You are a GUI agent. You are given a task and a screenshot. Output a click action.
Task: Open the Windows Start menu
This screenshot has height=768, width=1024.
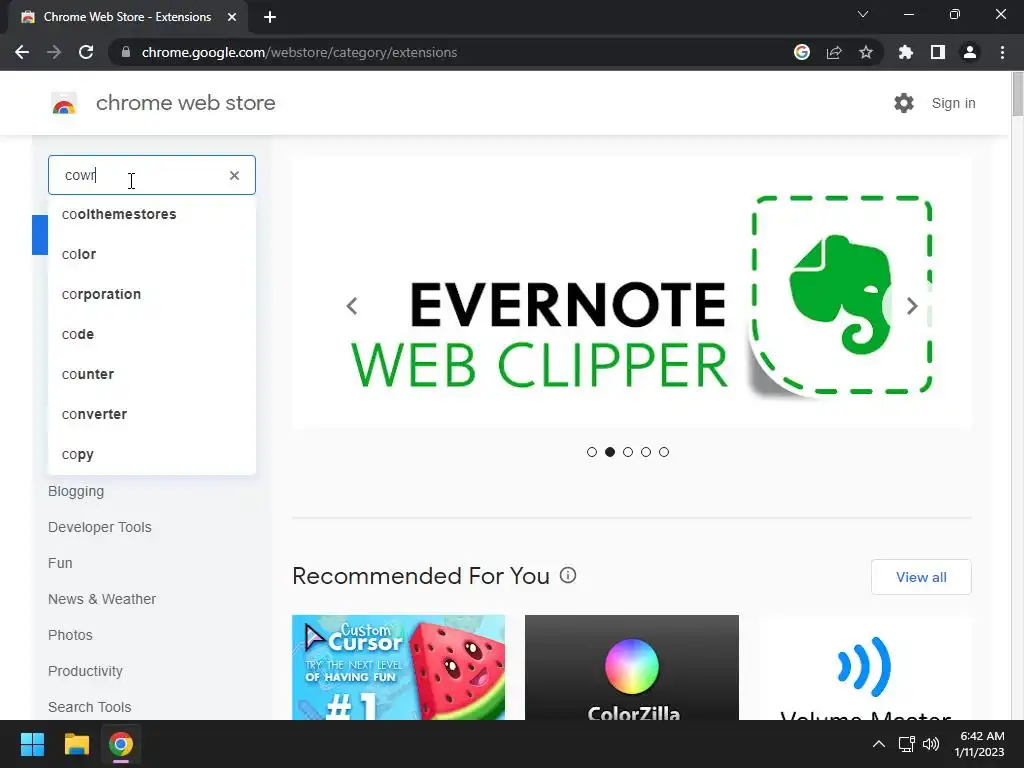click(32, 744)
